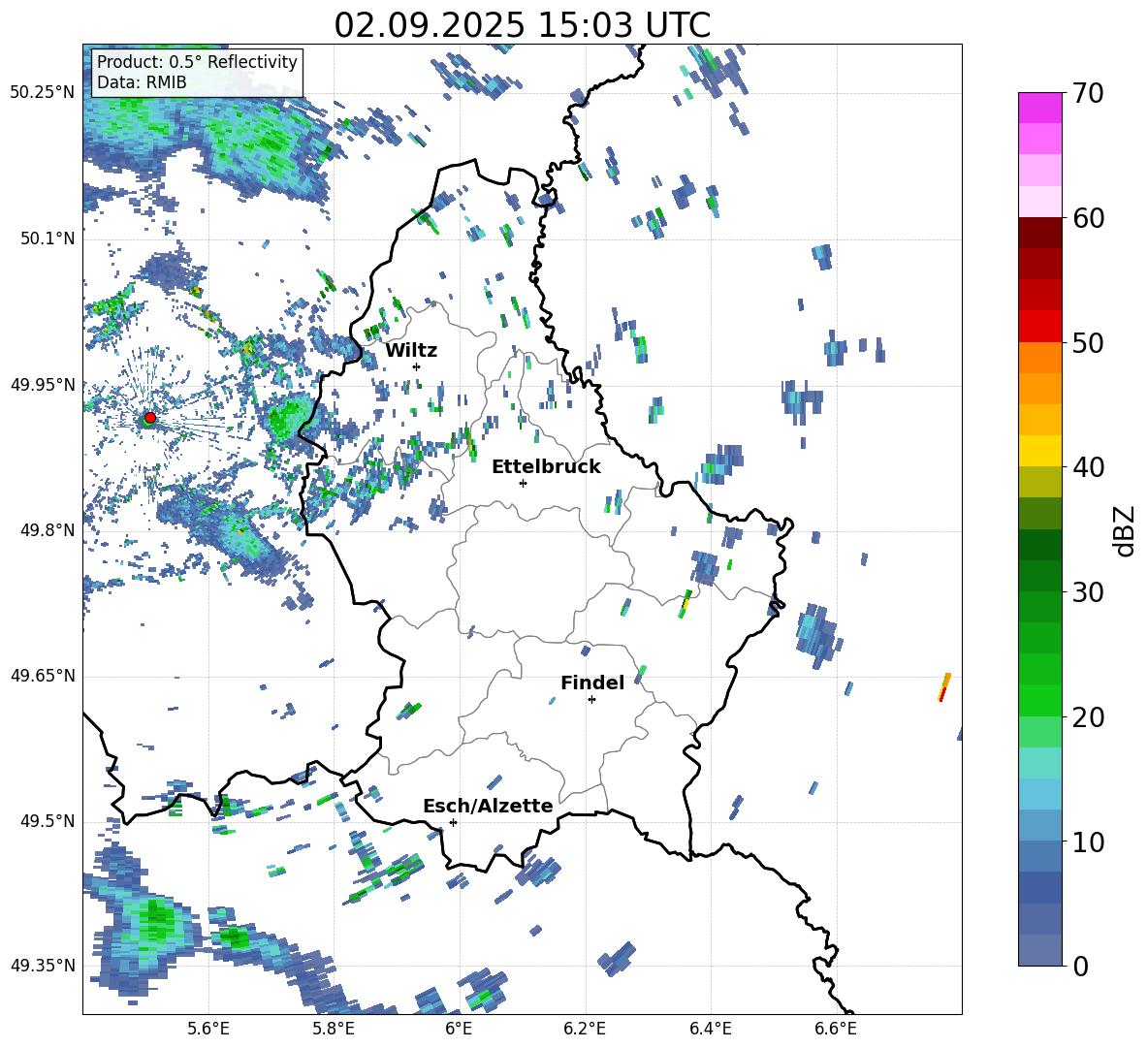Click the Findel city label
The image size is (1148, 1048).
pos(592,683)
